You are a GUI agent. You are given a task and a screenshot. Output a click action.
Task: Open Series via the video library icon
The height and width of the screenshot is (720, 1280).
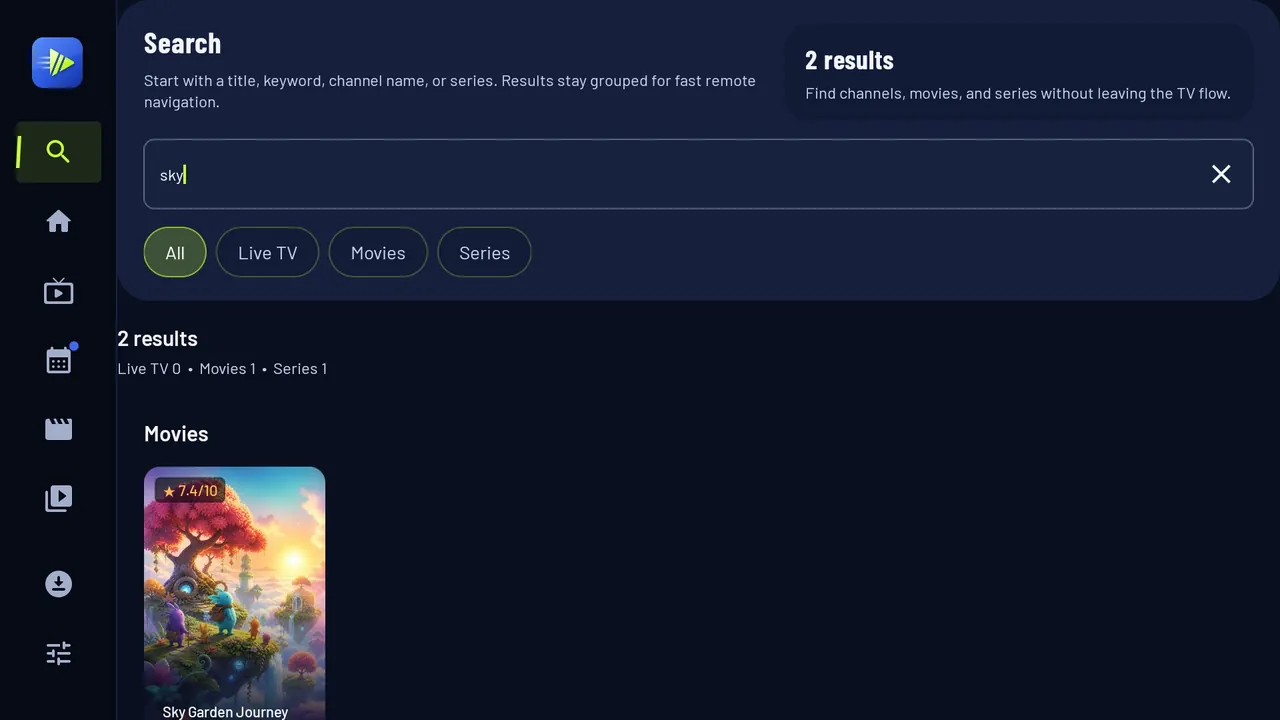[58, 498]
